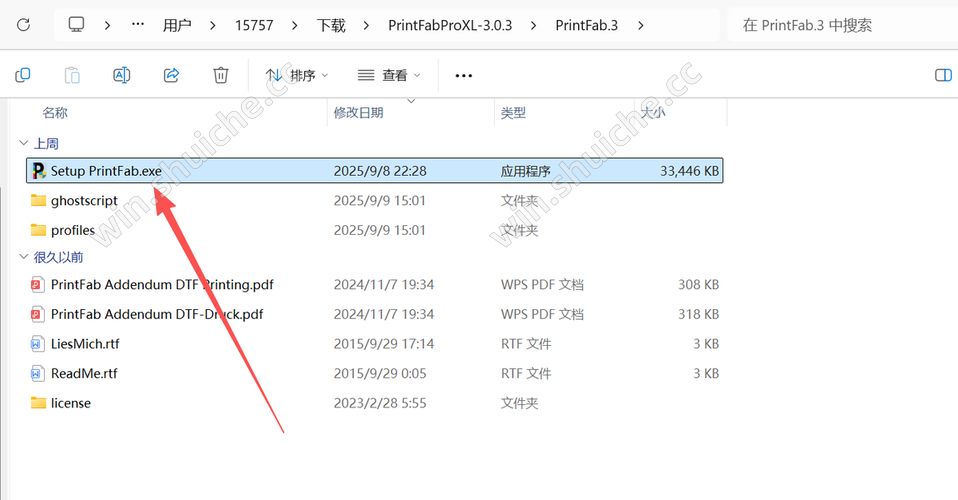
Task: Click the Setup PrintFab.exe application icon
Action: pos(38,171)
